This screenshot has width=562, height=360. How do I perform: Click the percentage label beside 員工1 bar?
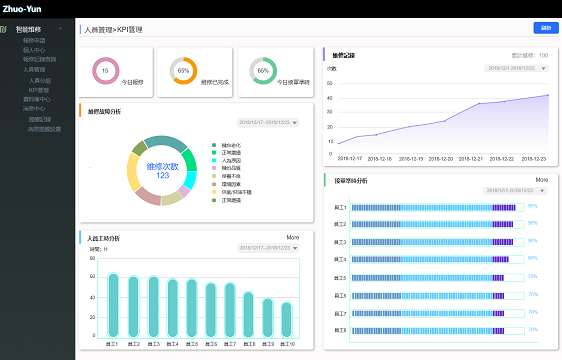533,206
